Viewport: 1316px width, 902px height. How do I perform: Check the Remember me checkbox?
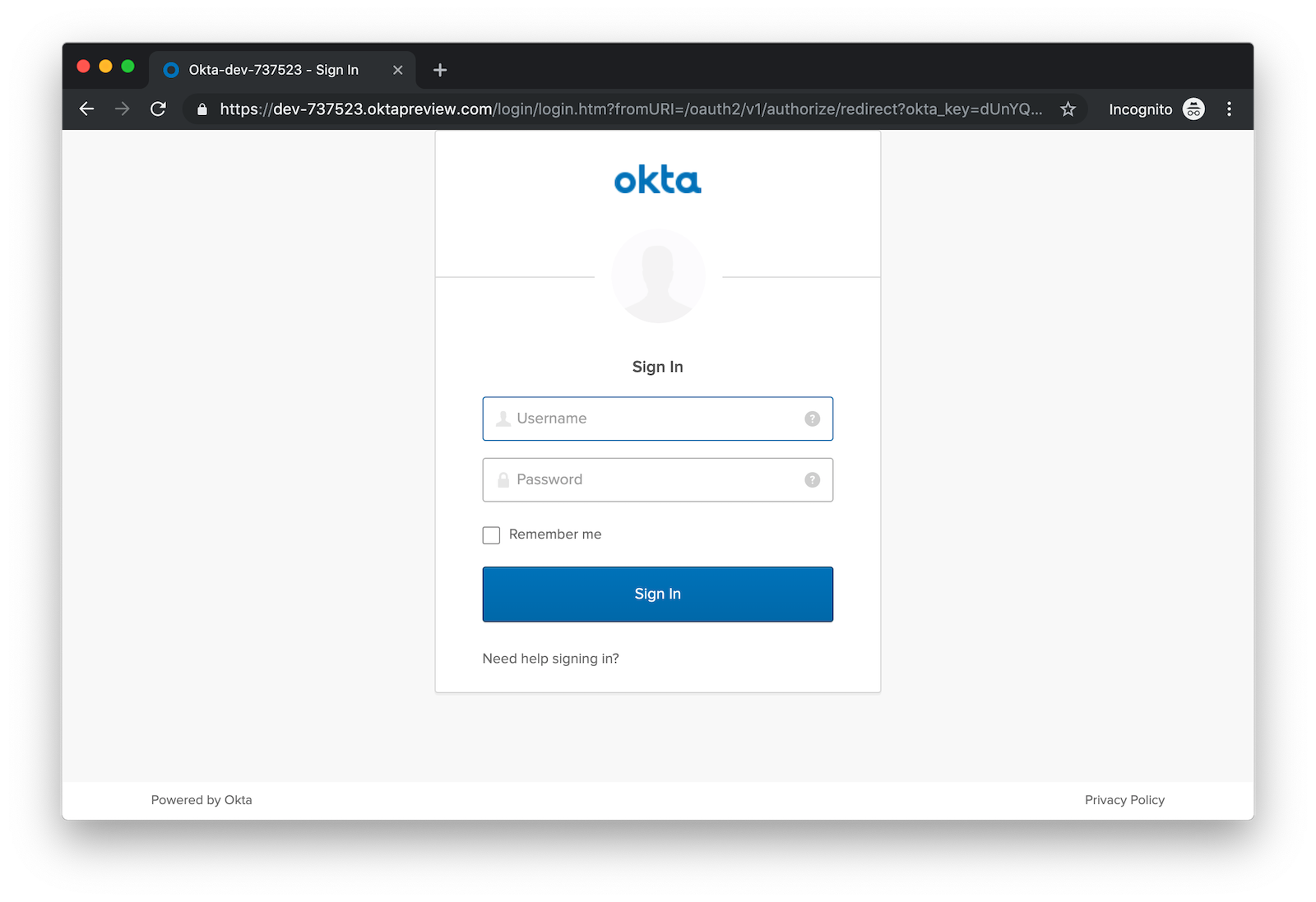click(491, 535)
